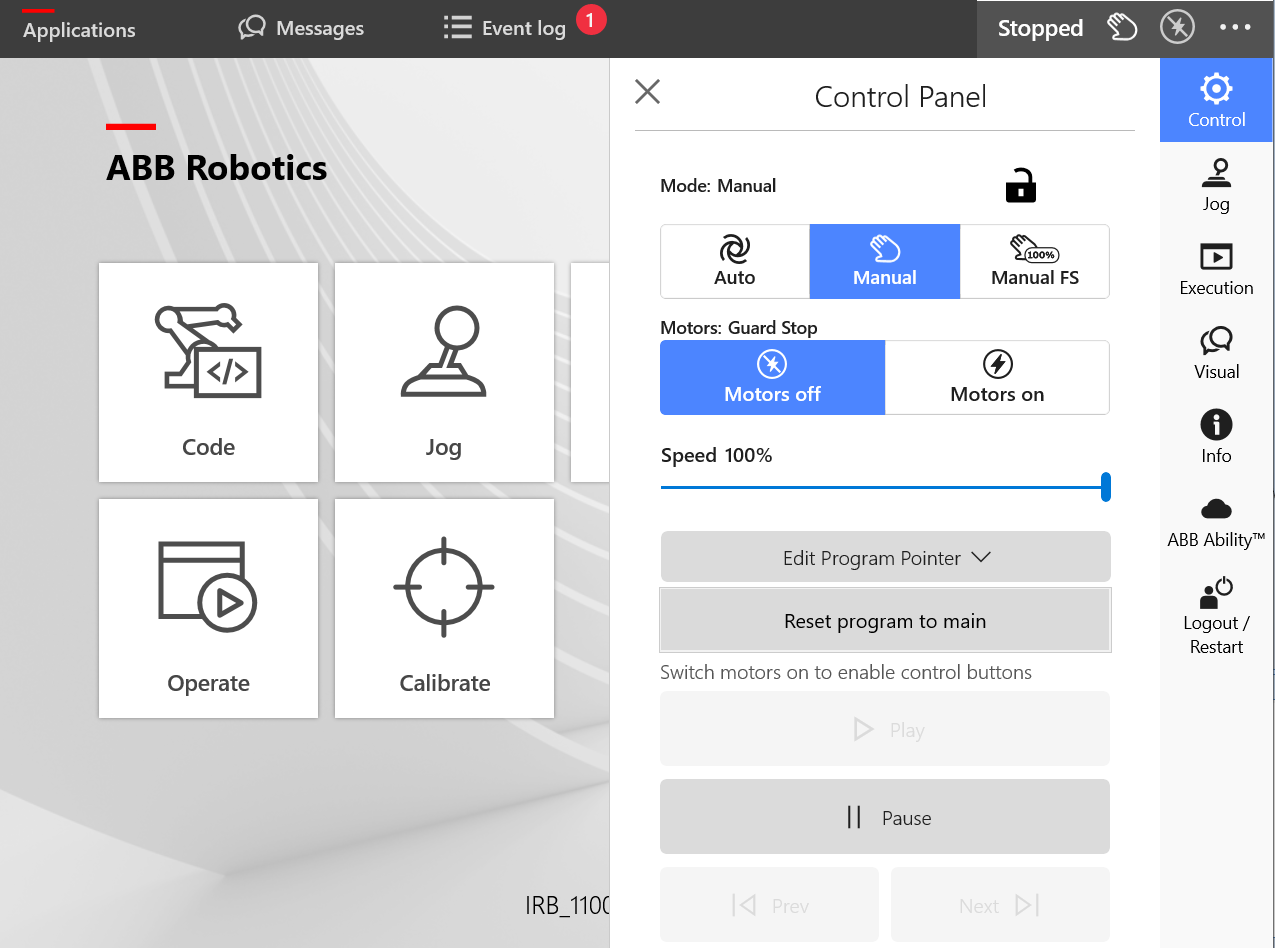Switch to Auto mode
This screenshot has width=1275, height=948.
tap(735, 261)
